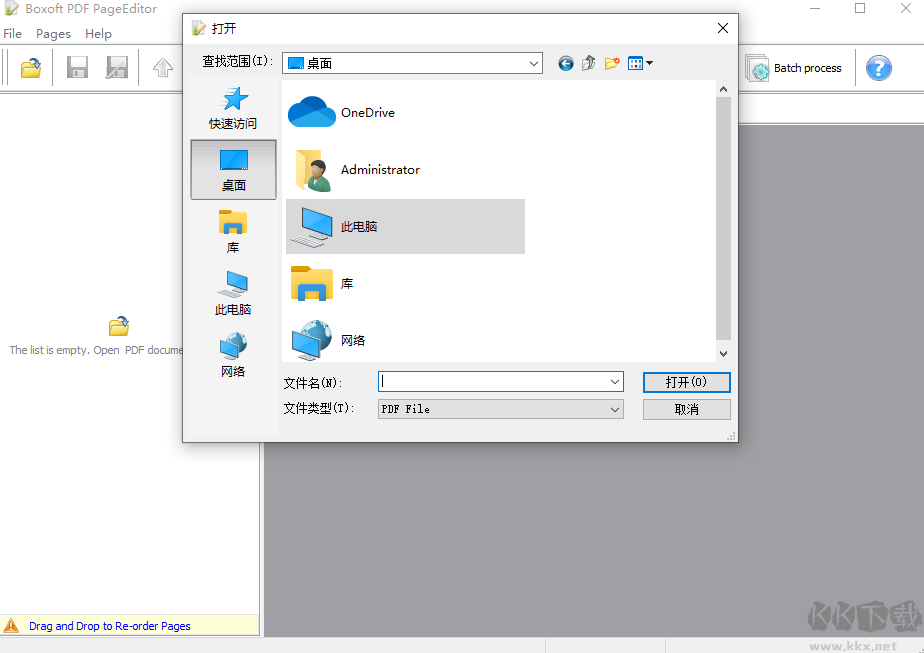The image size is (924, 653).
Task: Open the Pages menu
Action: click(x=53, y=33)
